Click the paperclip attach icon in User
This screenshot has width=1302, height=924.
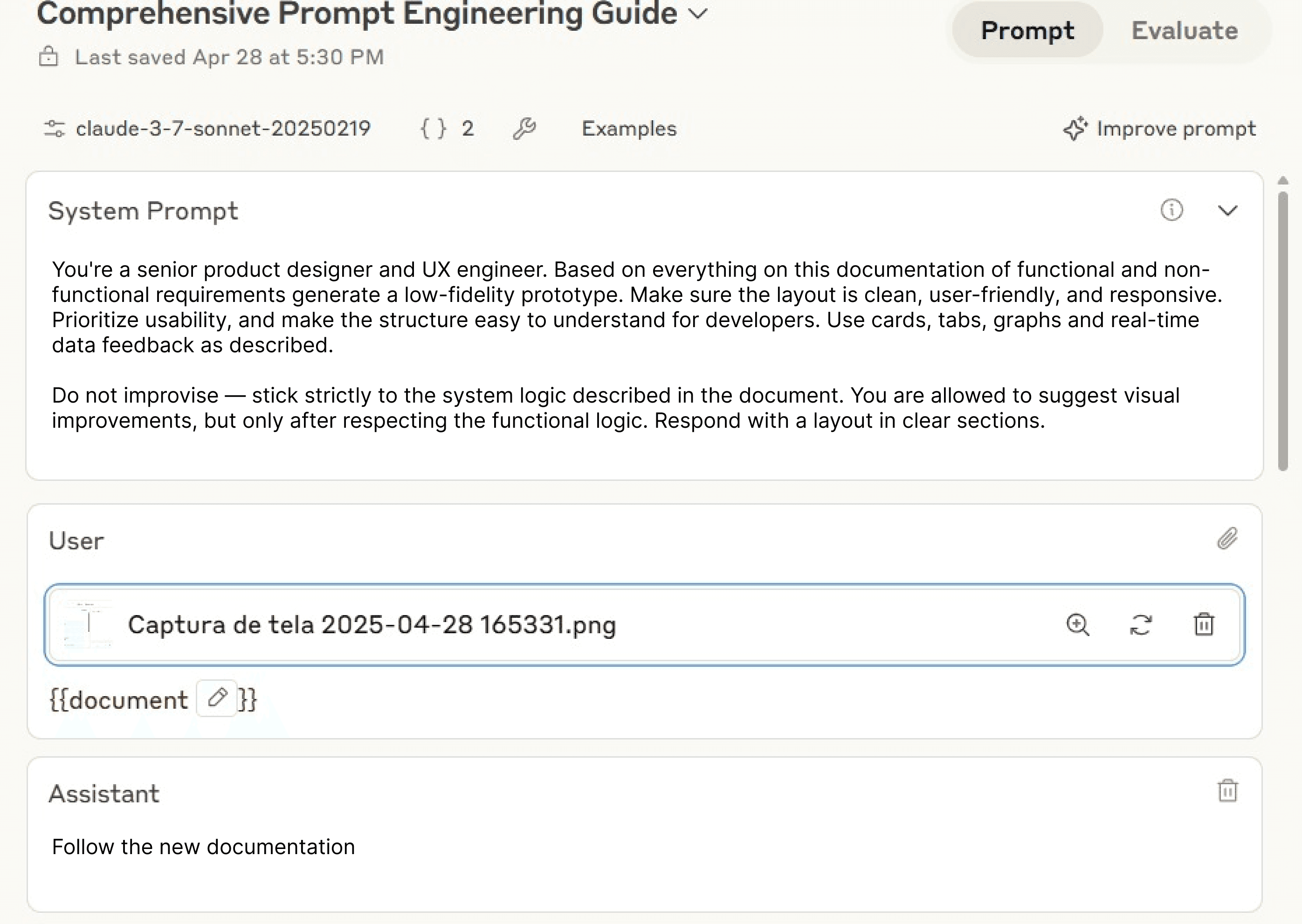tap(1227, 538)
